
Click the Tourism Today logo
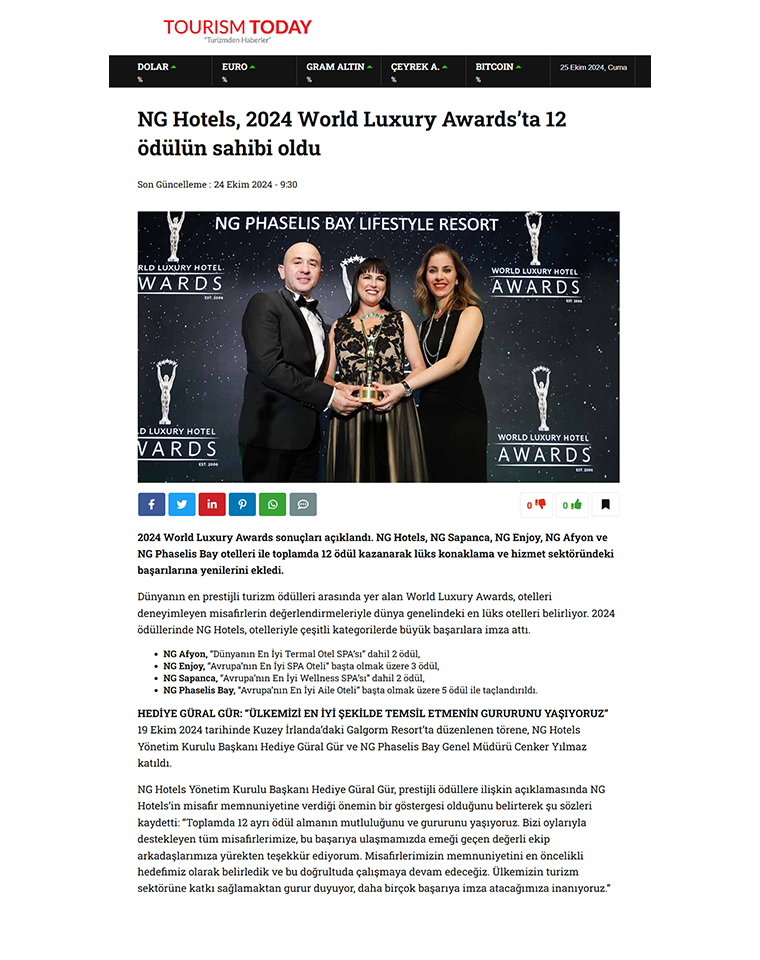[237, 30]
